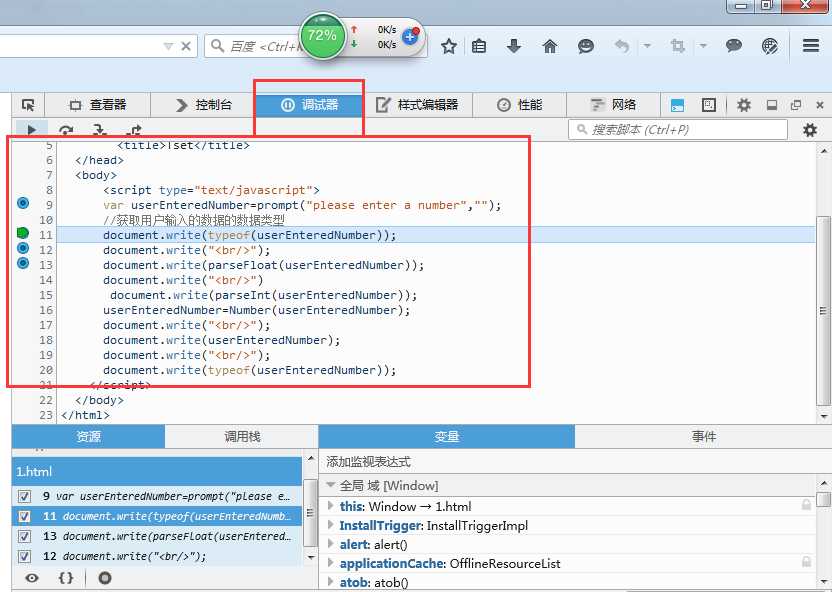This screenshot has width=832, height=592.
Task: Click the undo arrow toolbar icon
Action: click(621, 46)
